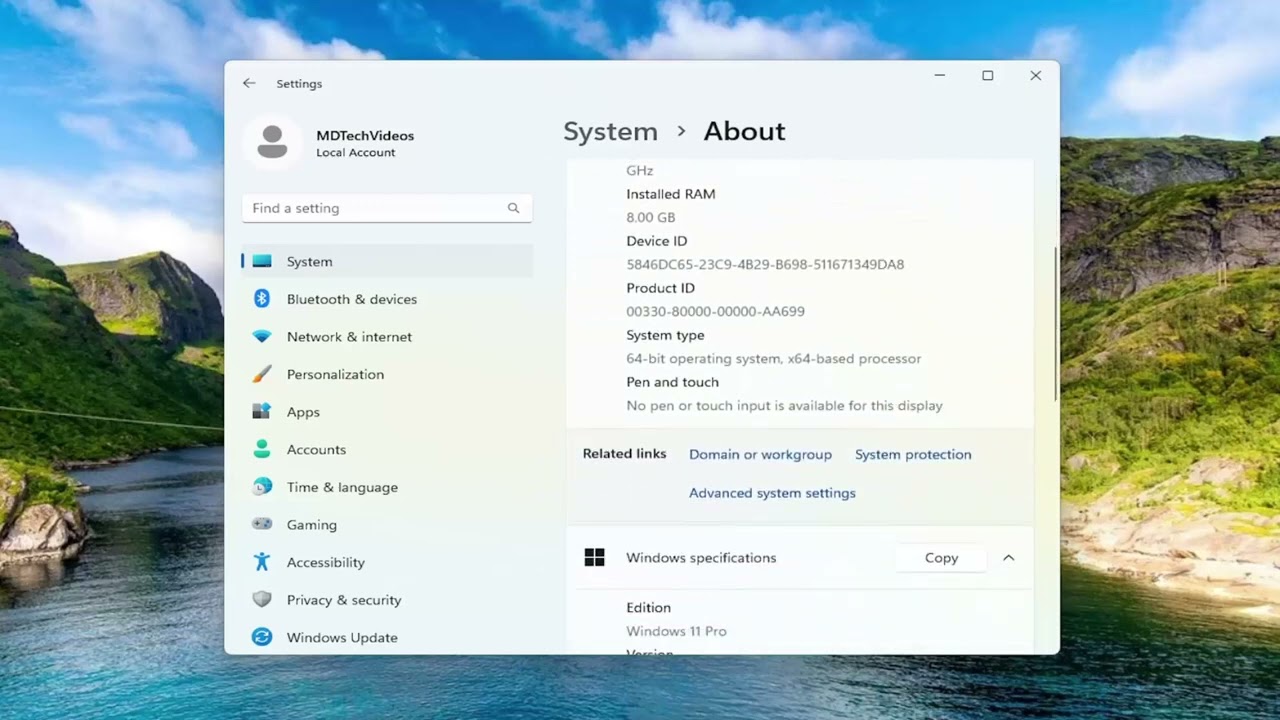Click the Installed RAM label
The height and width of the screenshot is (720, 1280).
pos(670,194)
